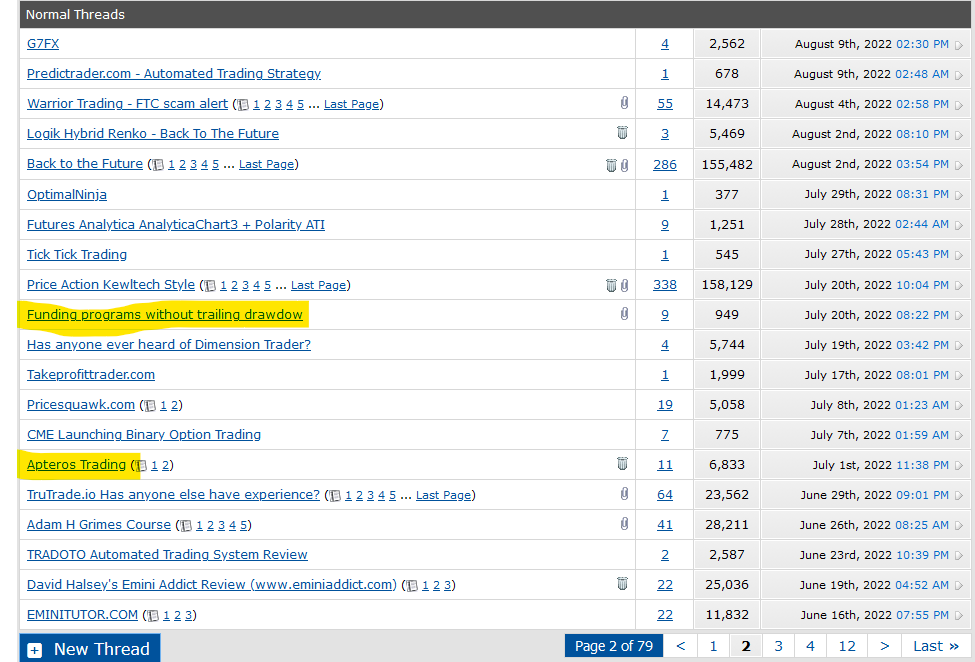Image resolution: width=975 pixels, height=662 pixels.
Task: Go to last post arrow for Tick Tick Trading
Action: [x=959, y=255]
